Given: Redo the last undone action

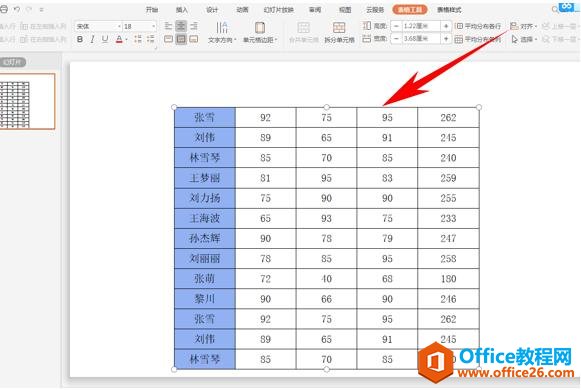Looking at the screenshot, I should tap(29, 9).
